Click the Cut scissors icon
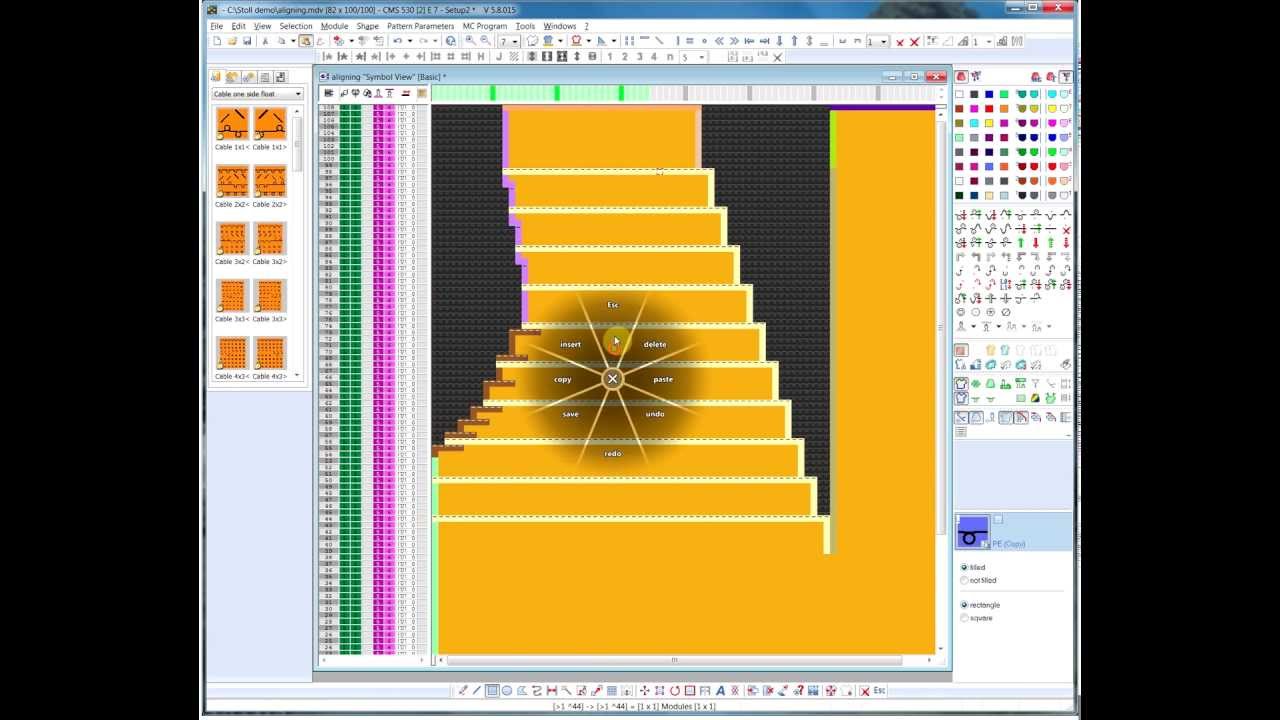 265,41
